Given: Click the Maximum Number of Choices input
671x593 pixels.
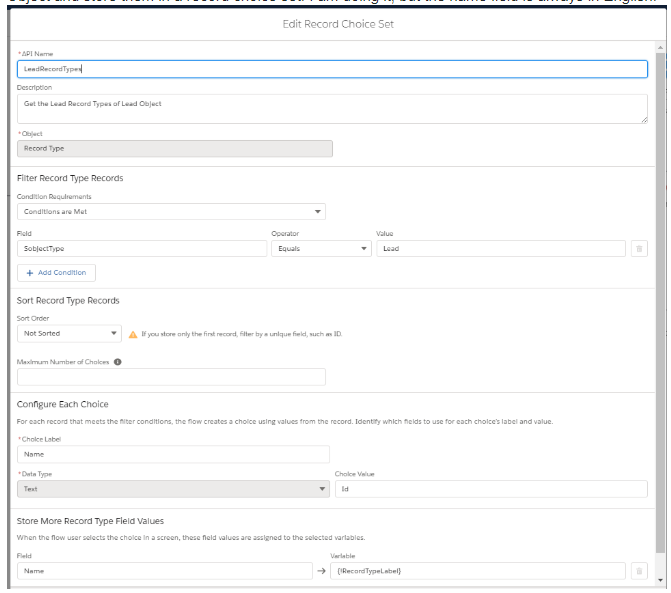Looking at the screenshot, I should [171, 377].
